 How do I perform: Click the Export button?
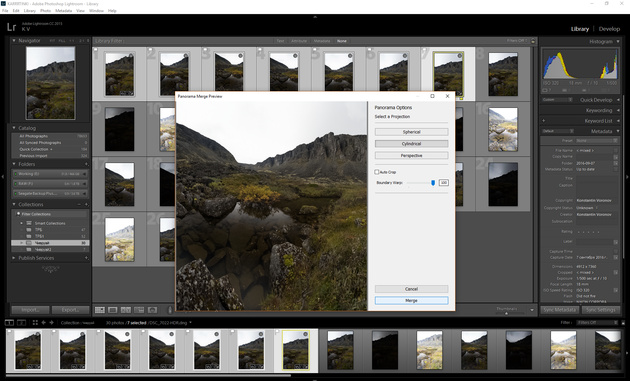click(x=70, y=310)
